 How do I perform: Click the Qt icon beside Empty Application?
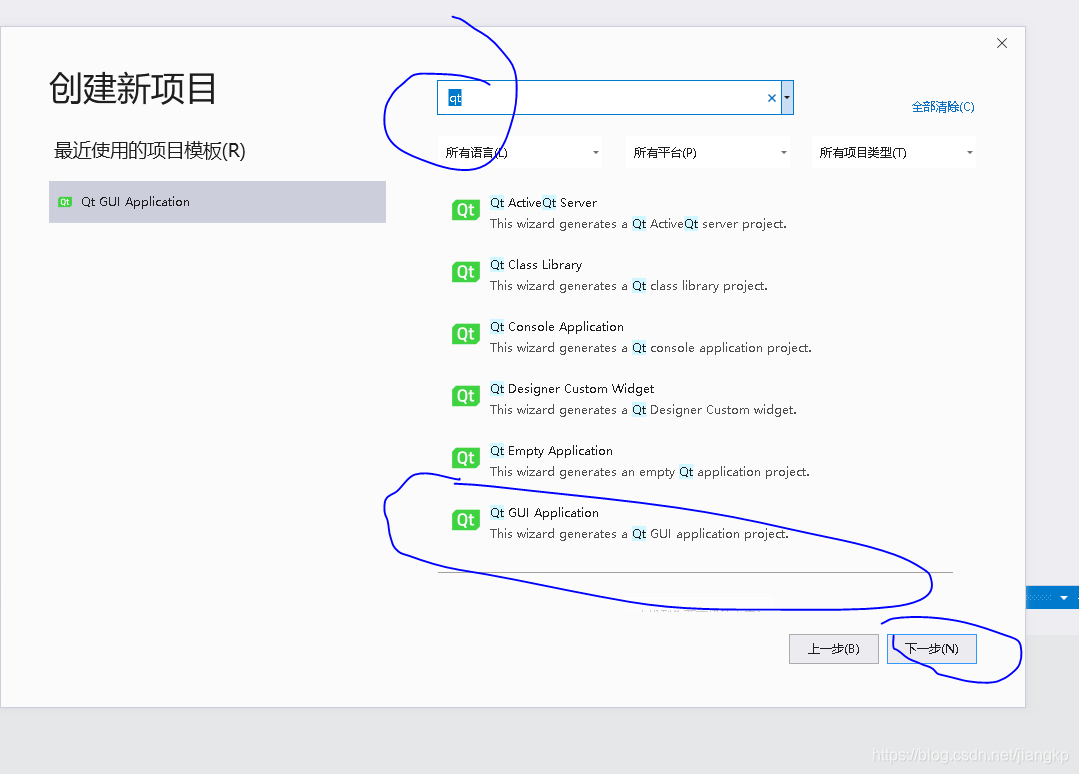pos(465,458)
